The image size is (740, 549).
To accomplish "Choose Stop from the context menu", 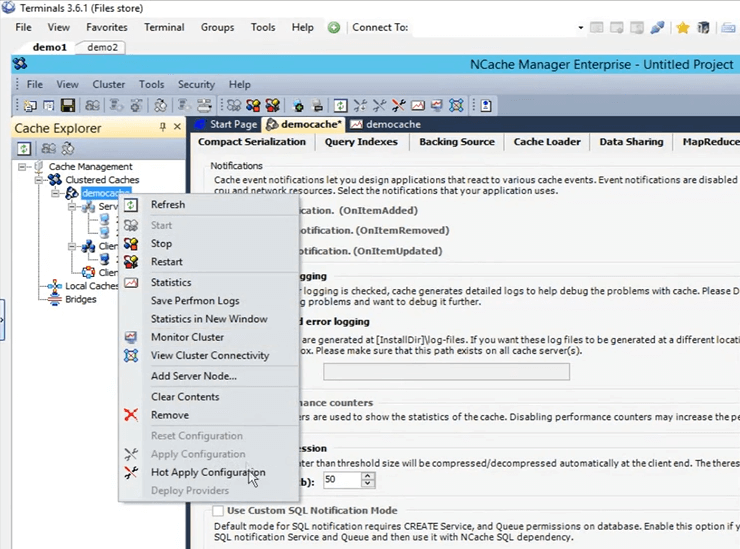I will [208, 244].
